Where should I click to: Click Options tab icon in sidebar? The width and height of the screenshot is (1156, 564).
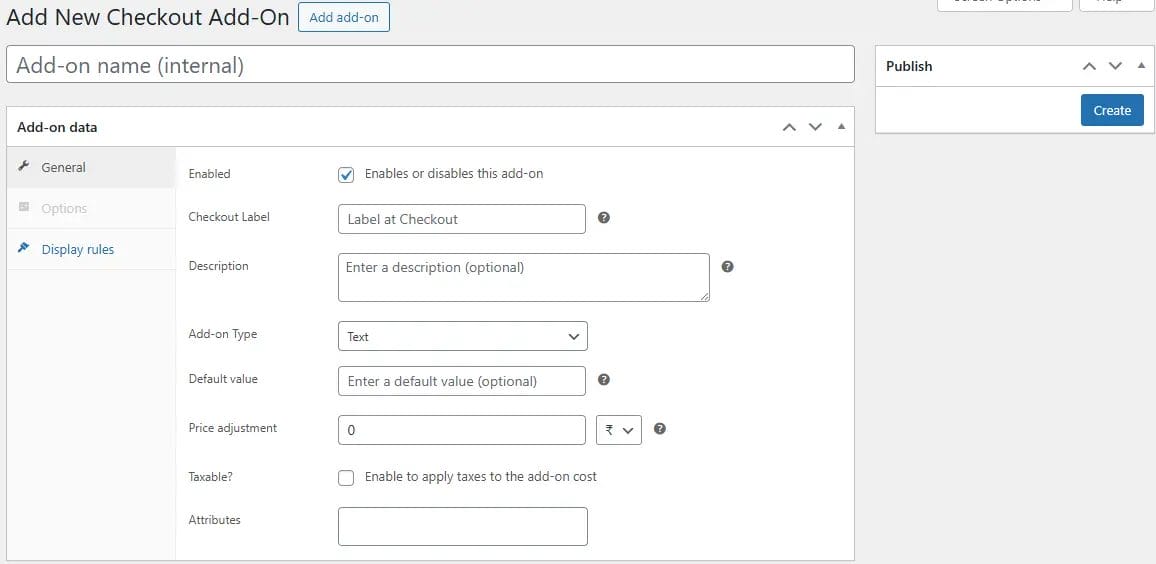(x=24, y=207)
